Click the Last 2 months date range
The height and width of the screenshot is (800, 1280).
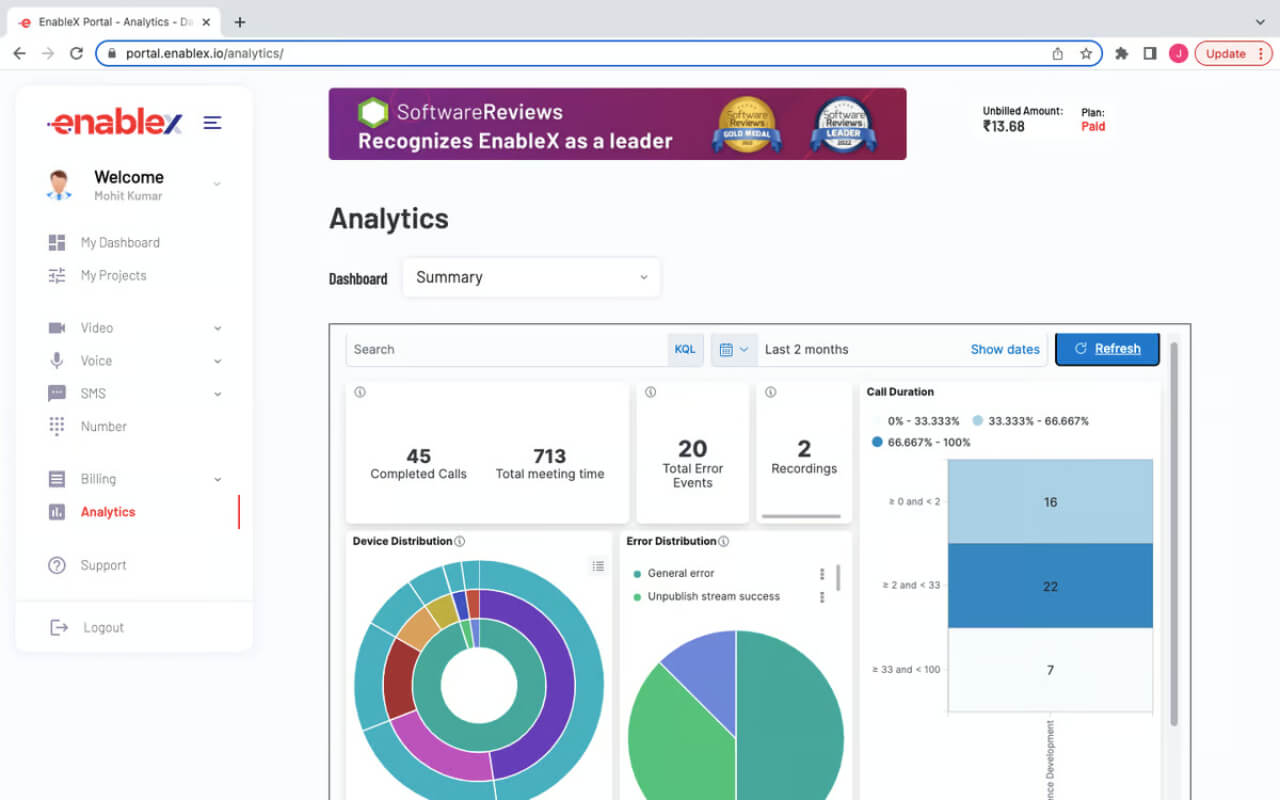807,350
